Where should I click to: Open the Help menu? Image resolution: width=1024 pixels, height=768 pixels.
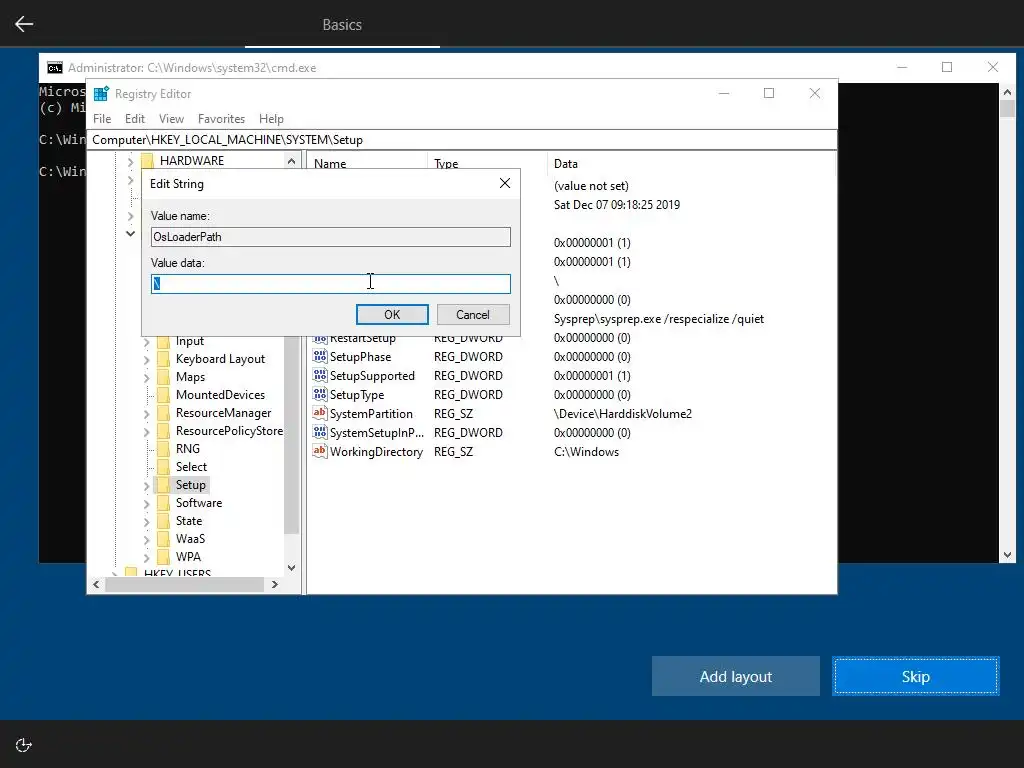(271, 119)
